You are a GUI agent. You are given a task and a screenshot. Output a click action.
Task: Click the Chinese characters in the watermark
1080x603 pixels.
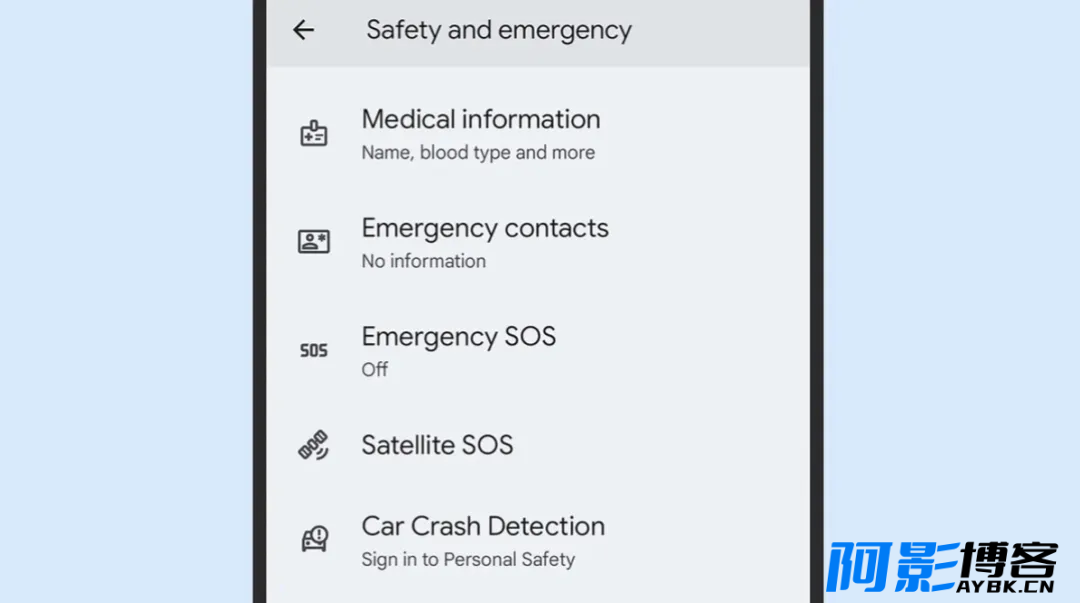(x=942, y=562)
